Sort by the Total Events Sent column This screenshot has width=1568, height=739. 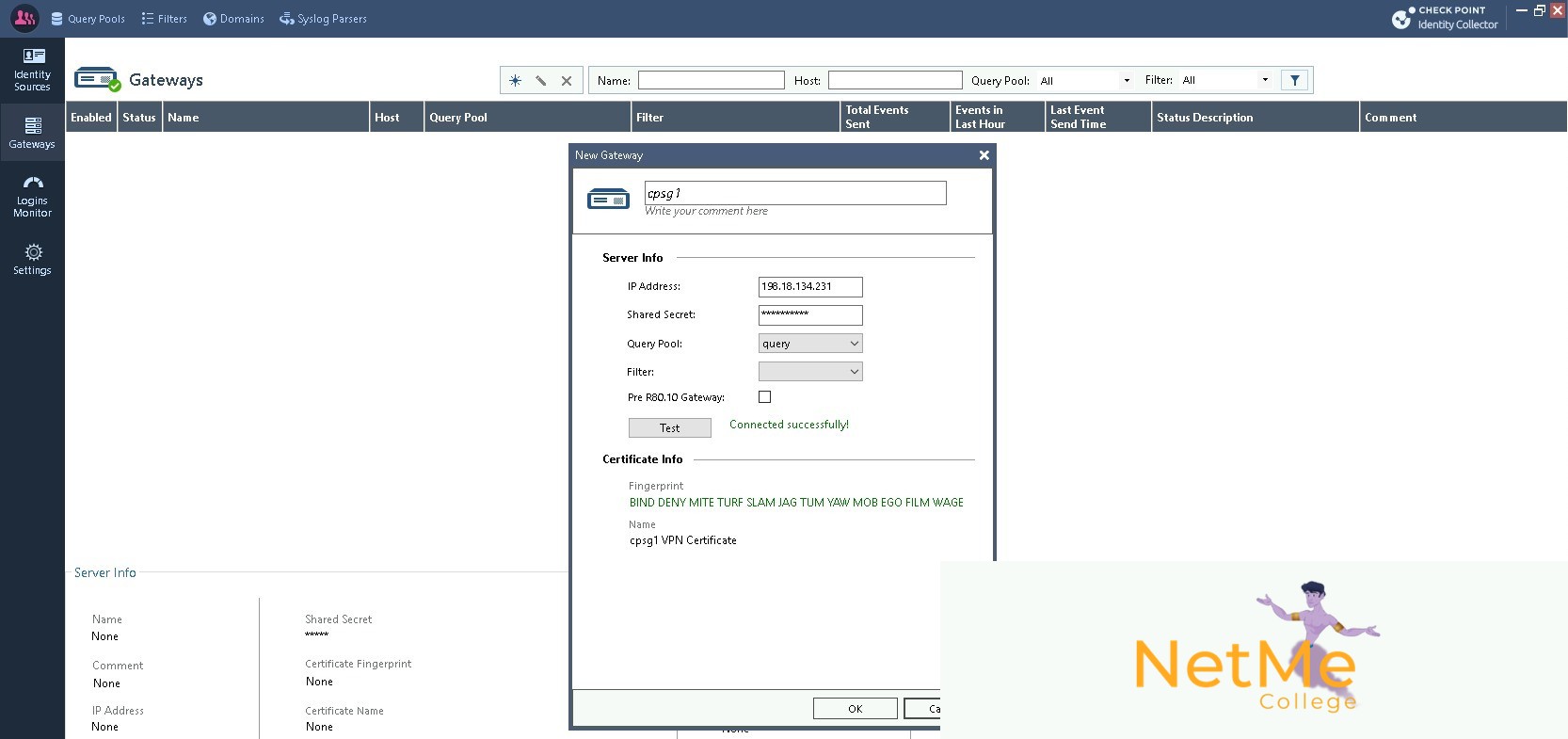click(895, 118)
